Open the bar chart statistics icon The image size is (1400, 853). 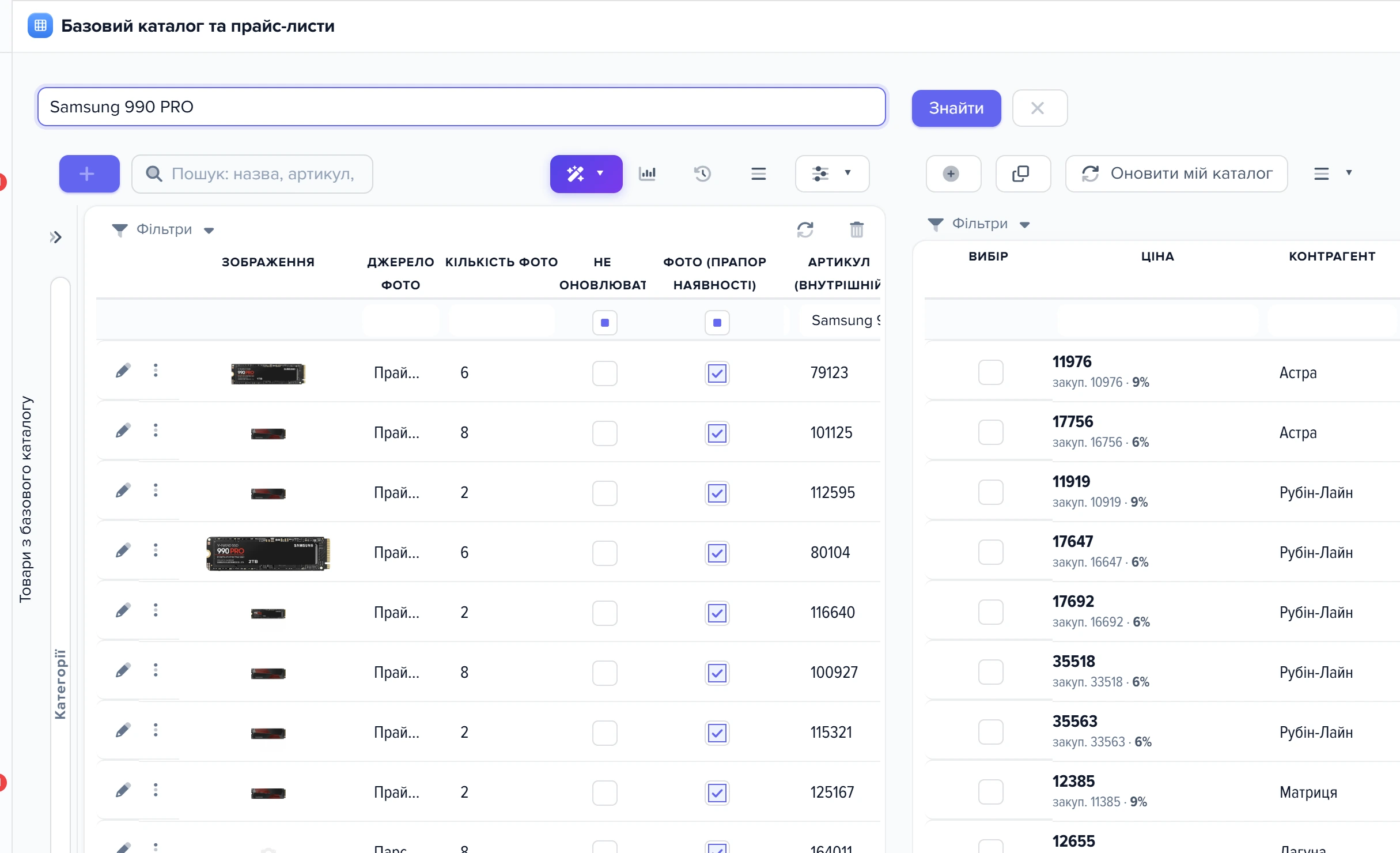[647, 173]
